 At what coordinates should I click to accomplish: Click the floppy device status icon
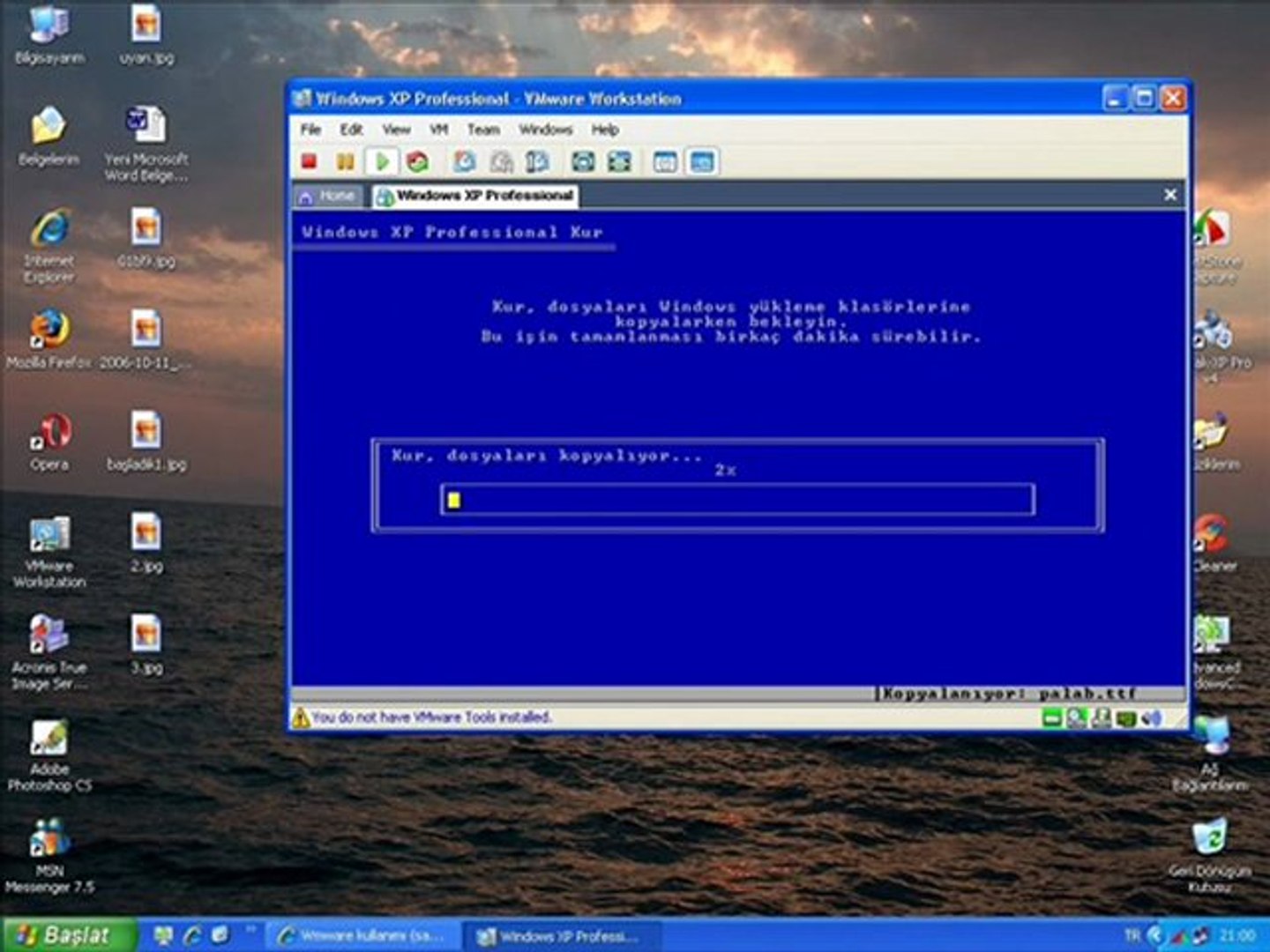tap(1101, 718)
